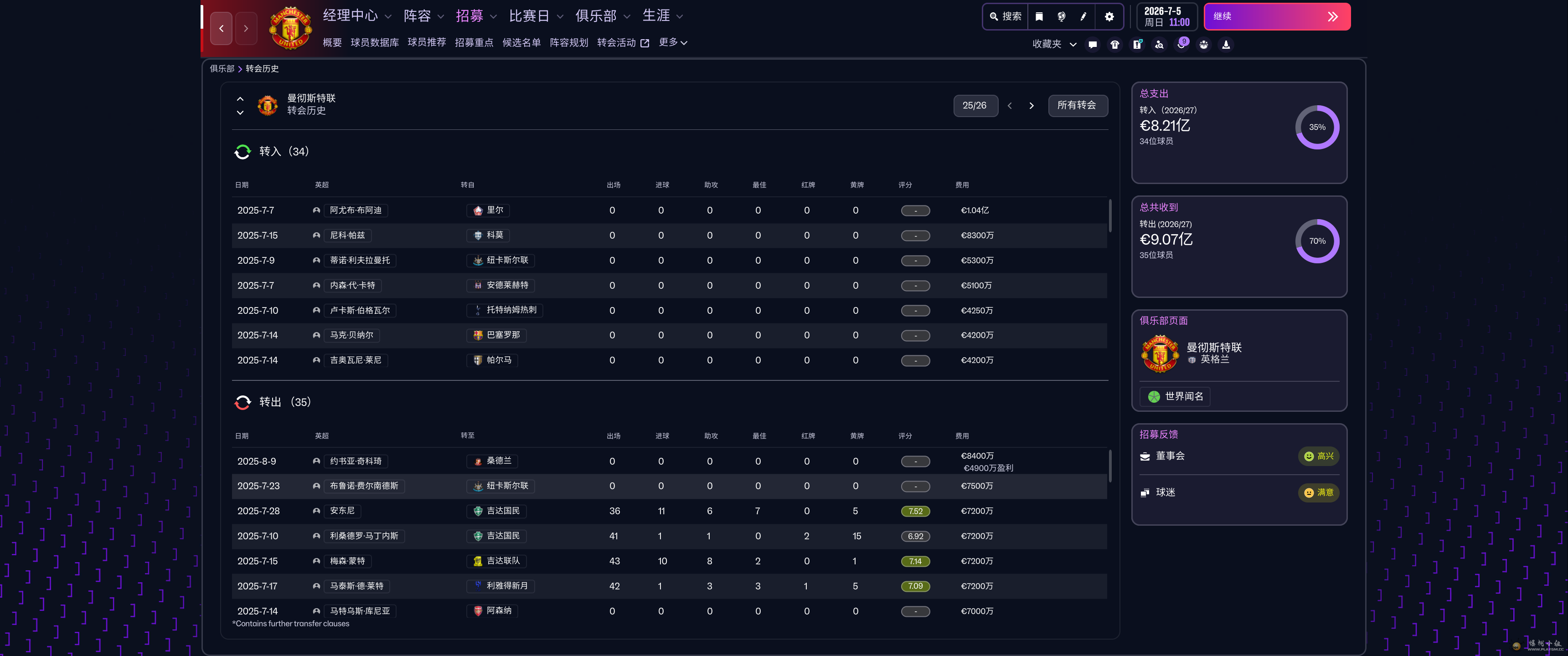Open the squad shirt shortcut icon

(x=1114, y=45)
